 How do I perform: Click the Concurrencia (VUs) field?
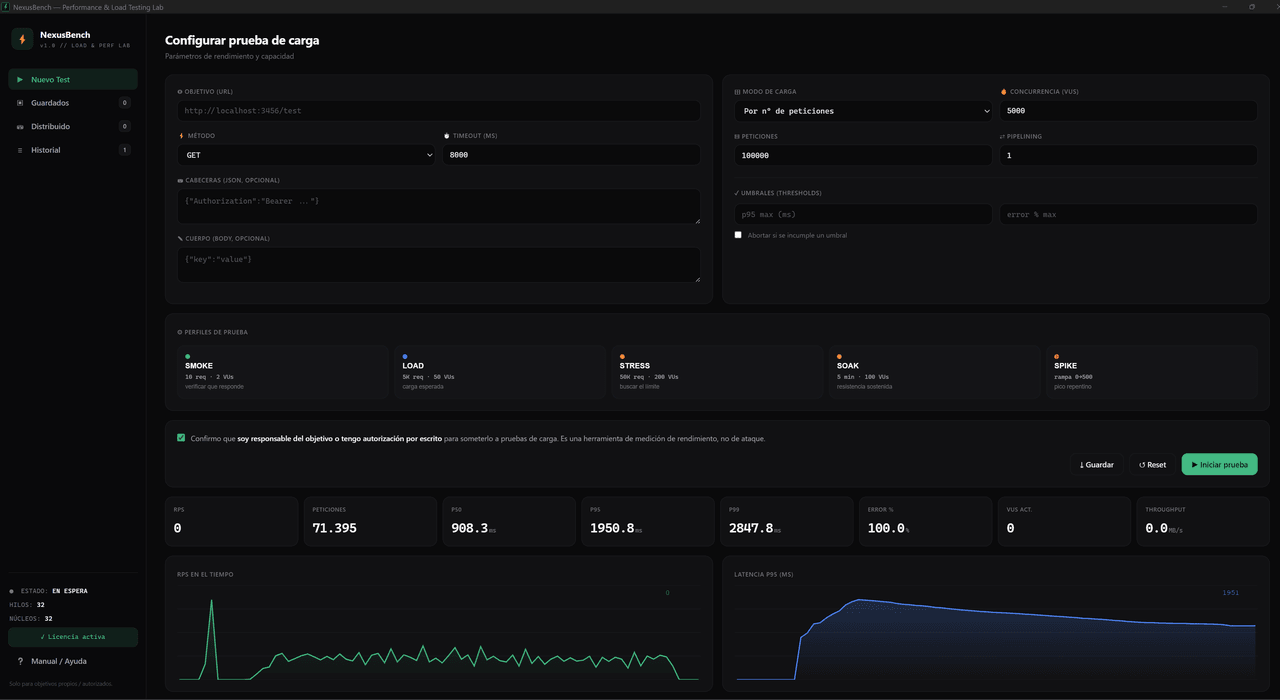[x=1128, y=111]
